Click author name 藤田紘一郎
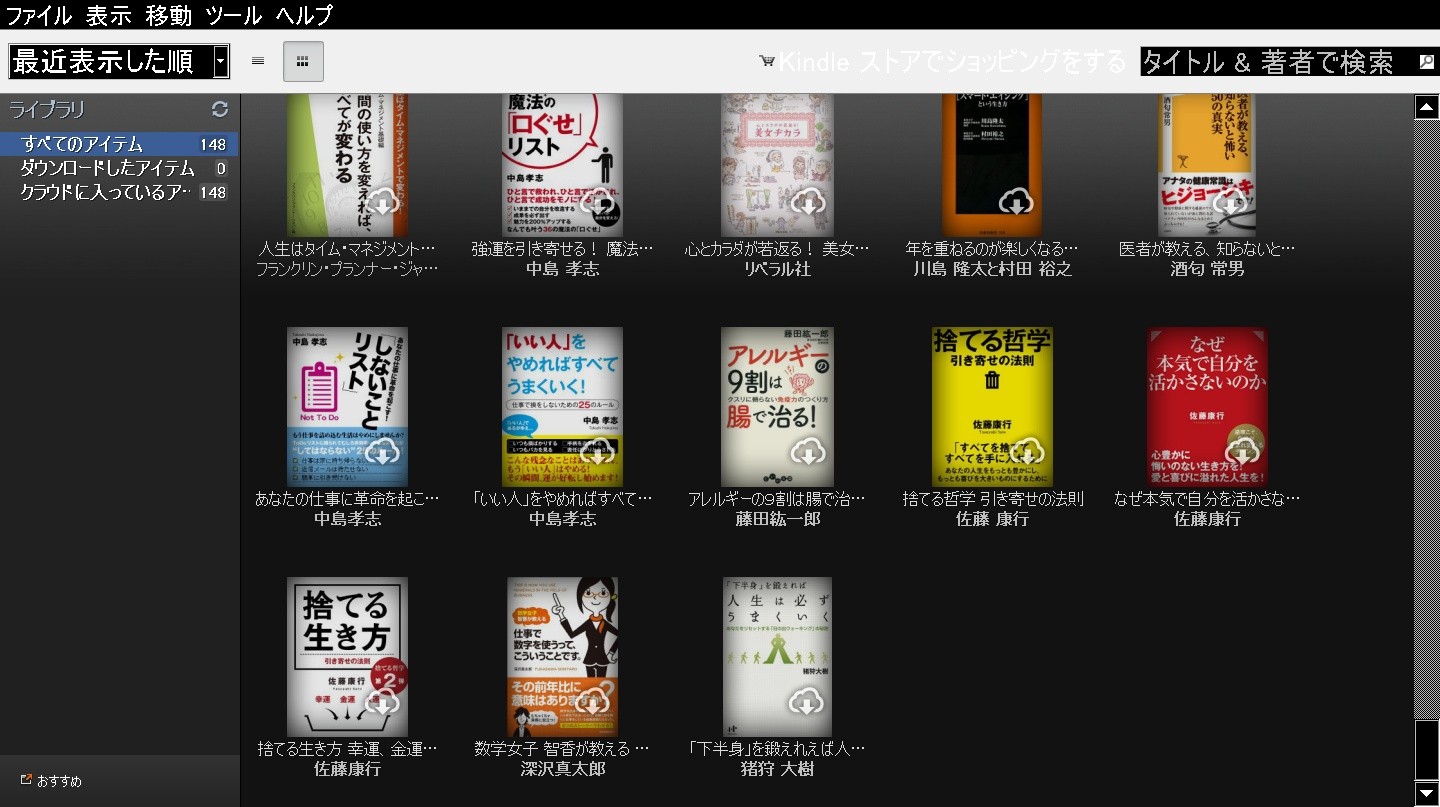 777,519
